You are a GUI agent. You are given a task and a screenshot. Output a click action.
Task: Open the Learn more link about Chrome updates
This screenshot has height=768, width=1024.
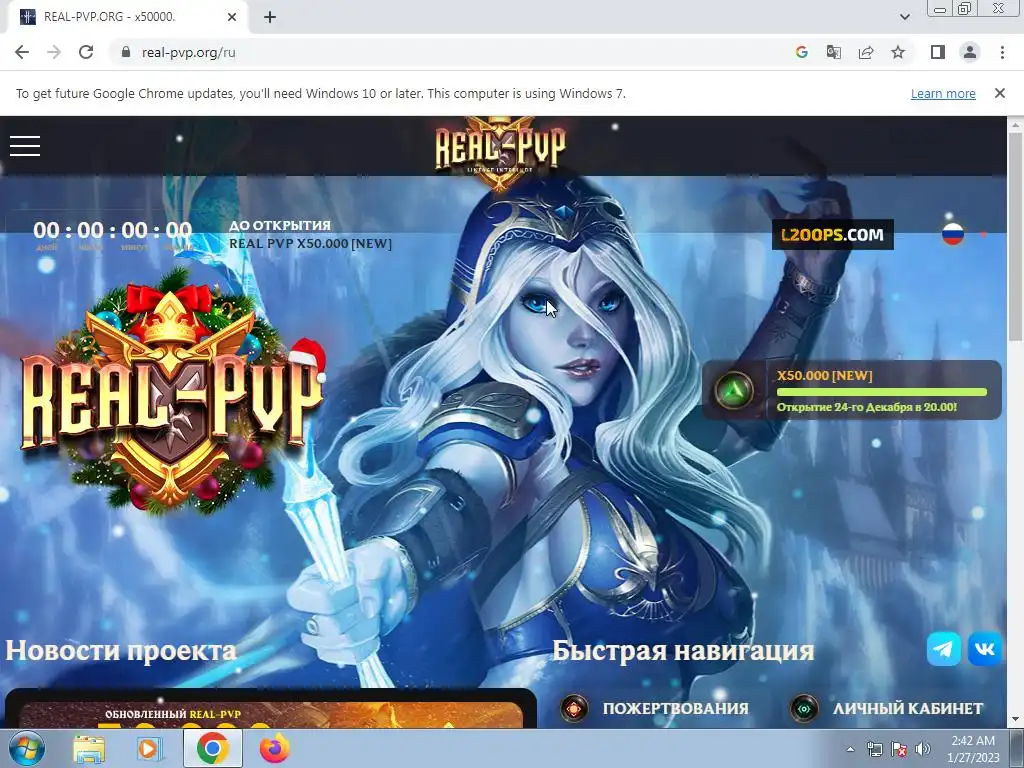point(943,93)
